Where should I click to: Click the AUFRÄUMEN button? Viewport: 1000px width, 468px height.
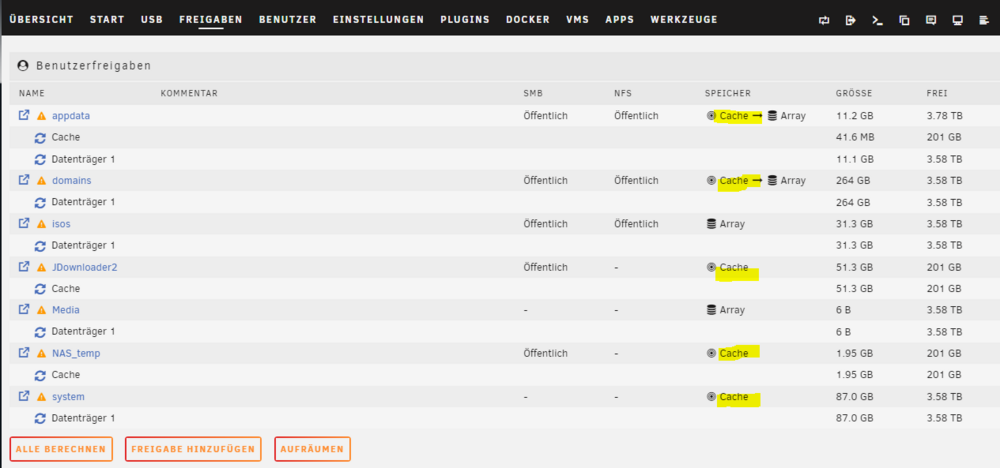coord(312,449)
